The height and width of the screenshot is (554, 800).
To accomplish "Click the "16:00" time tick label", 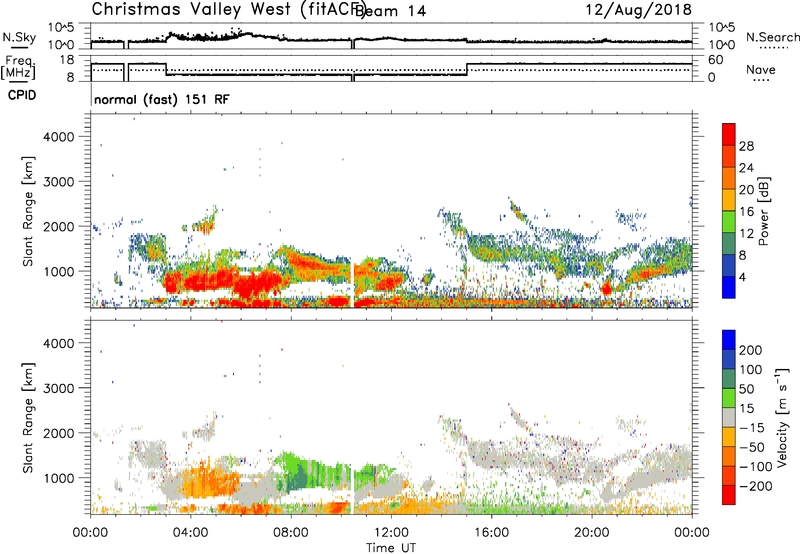I will [x=491, y=533].
